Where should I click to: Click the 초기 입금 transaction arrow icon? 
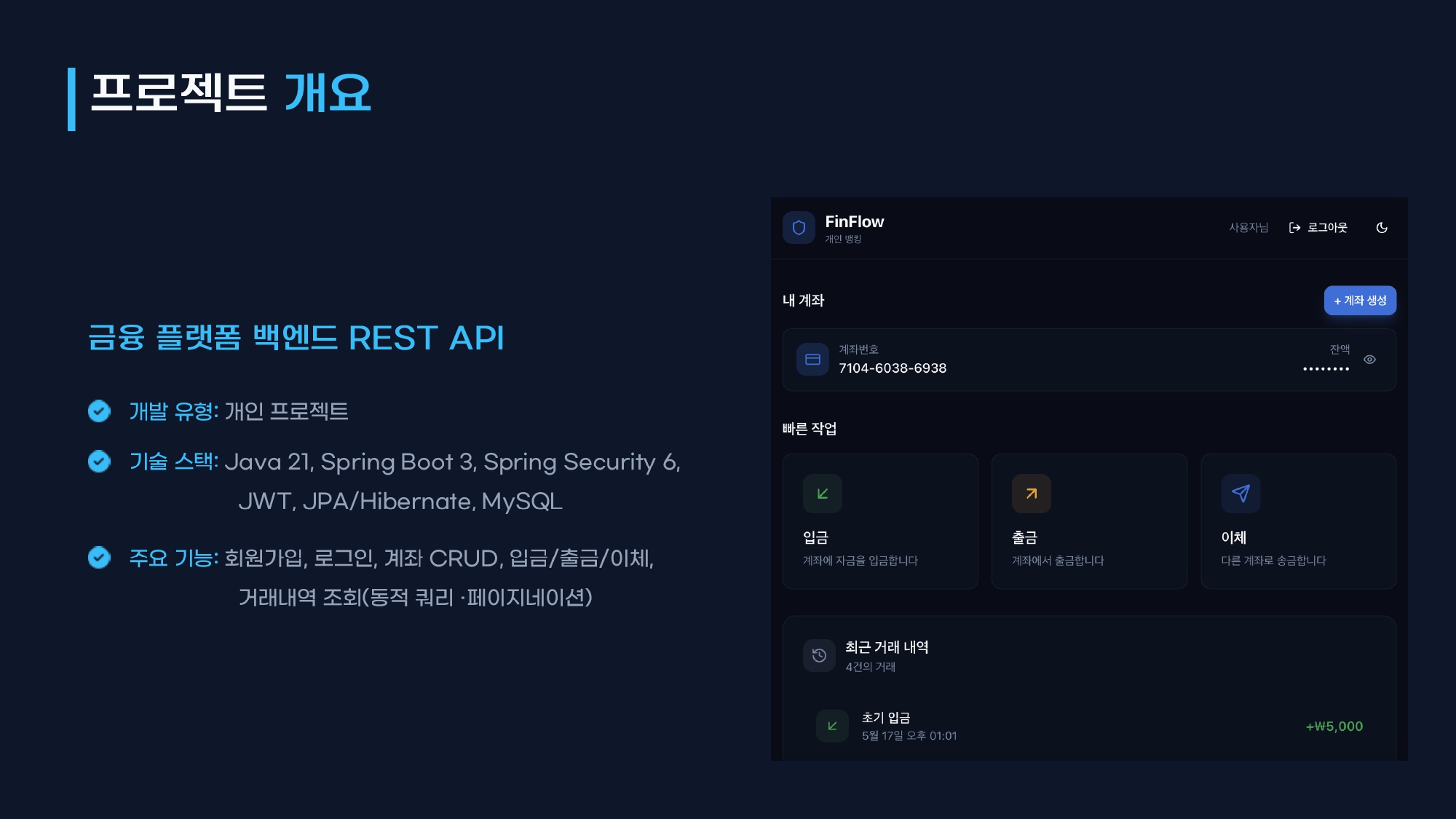pyautogui.click(x=832, y=726)
